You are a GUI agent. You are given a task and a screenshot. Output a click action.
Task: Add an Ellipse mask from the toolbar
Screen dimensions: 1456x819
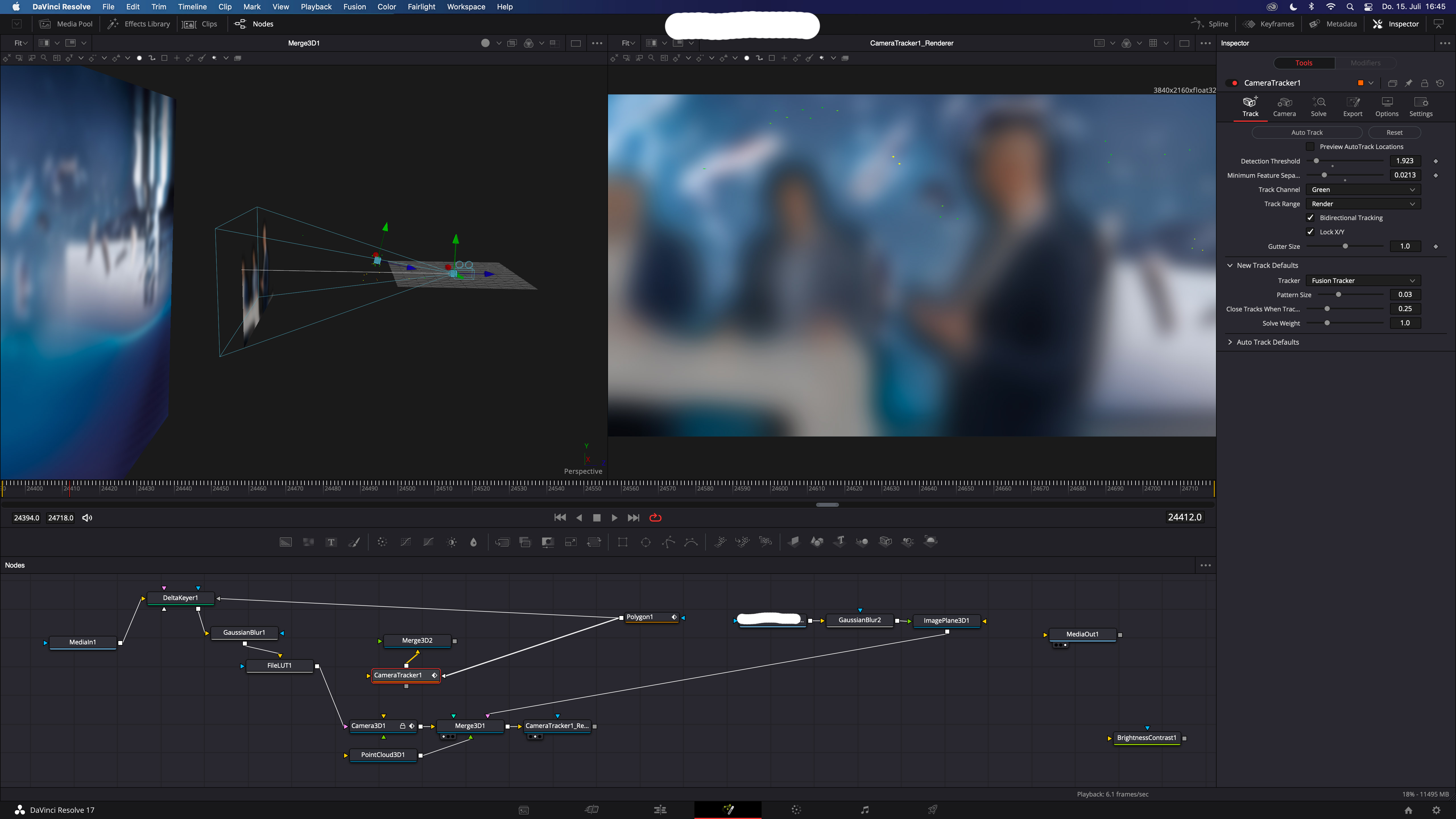(x=646, y=542)
